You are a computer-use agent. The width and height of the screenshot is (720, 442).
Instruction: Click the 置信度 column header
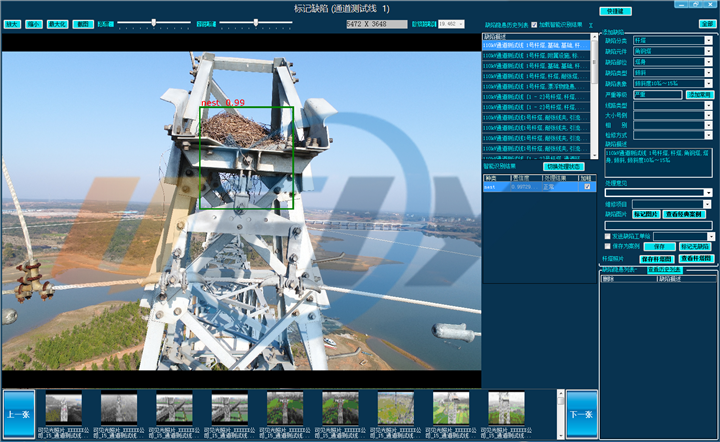[x=526, y=178]
